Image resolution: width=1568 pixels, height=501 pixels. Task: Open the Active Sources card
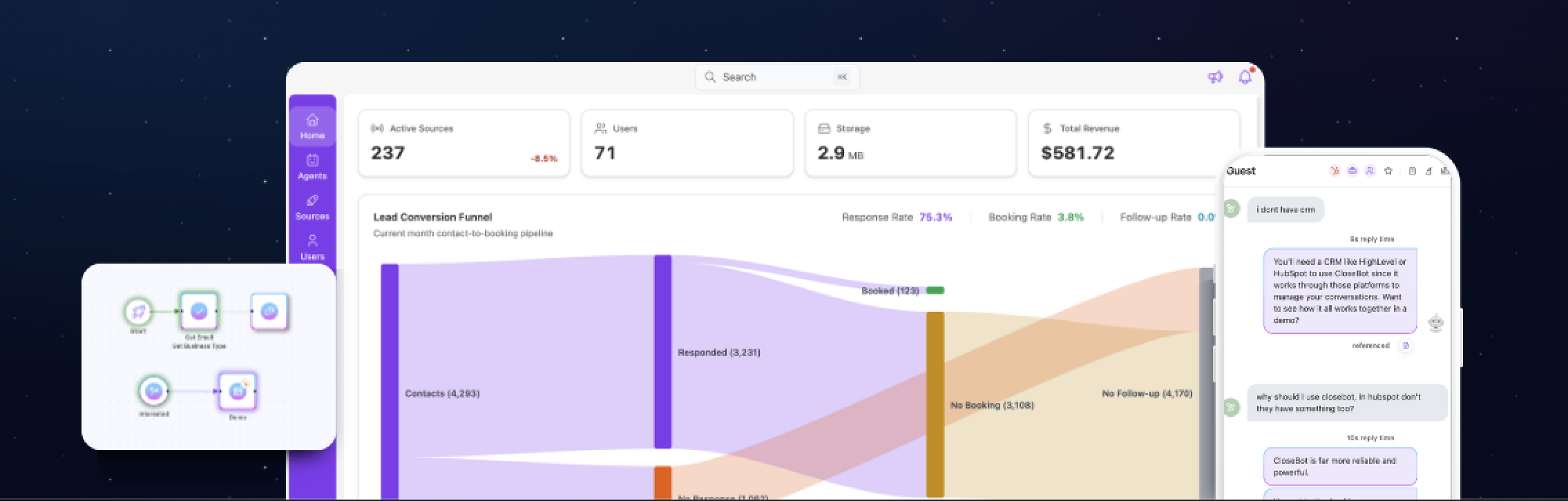pyautogui.click(x=464, y=144)
